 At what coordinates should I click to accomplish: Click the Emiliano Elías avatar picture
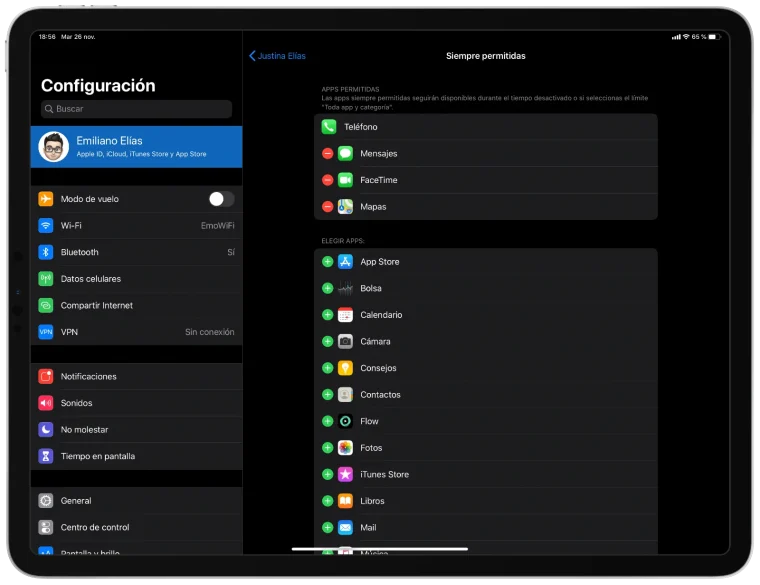point(53,147)
